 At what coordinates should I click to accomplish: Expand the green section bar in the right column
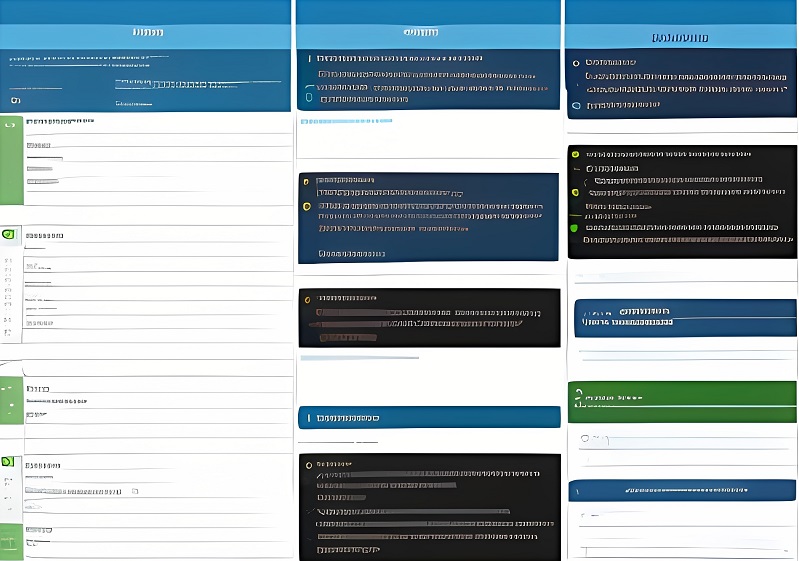pyautogui.click(x=682, y=401)
